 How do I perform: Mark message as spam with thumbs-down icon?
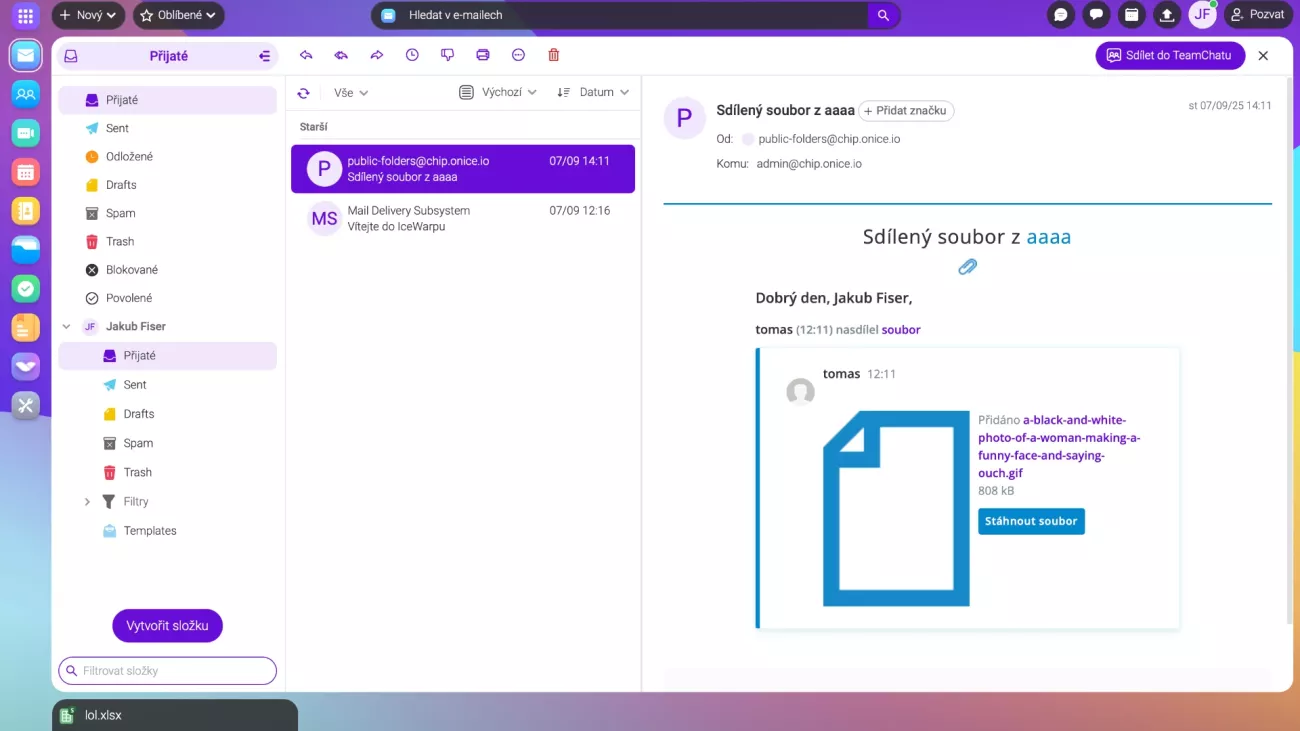[447, 56]
